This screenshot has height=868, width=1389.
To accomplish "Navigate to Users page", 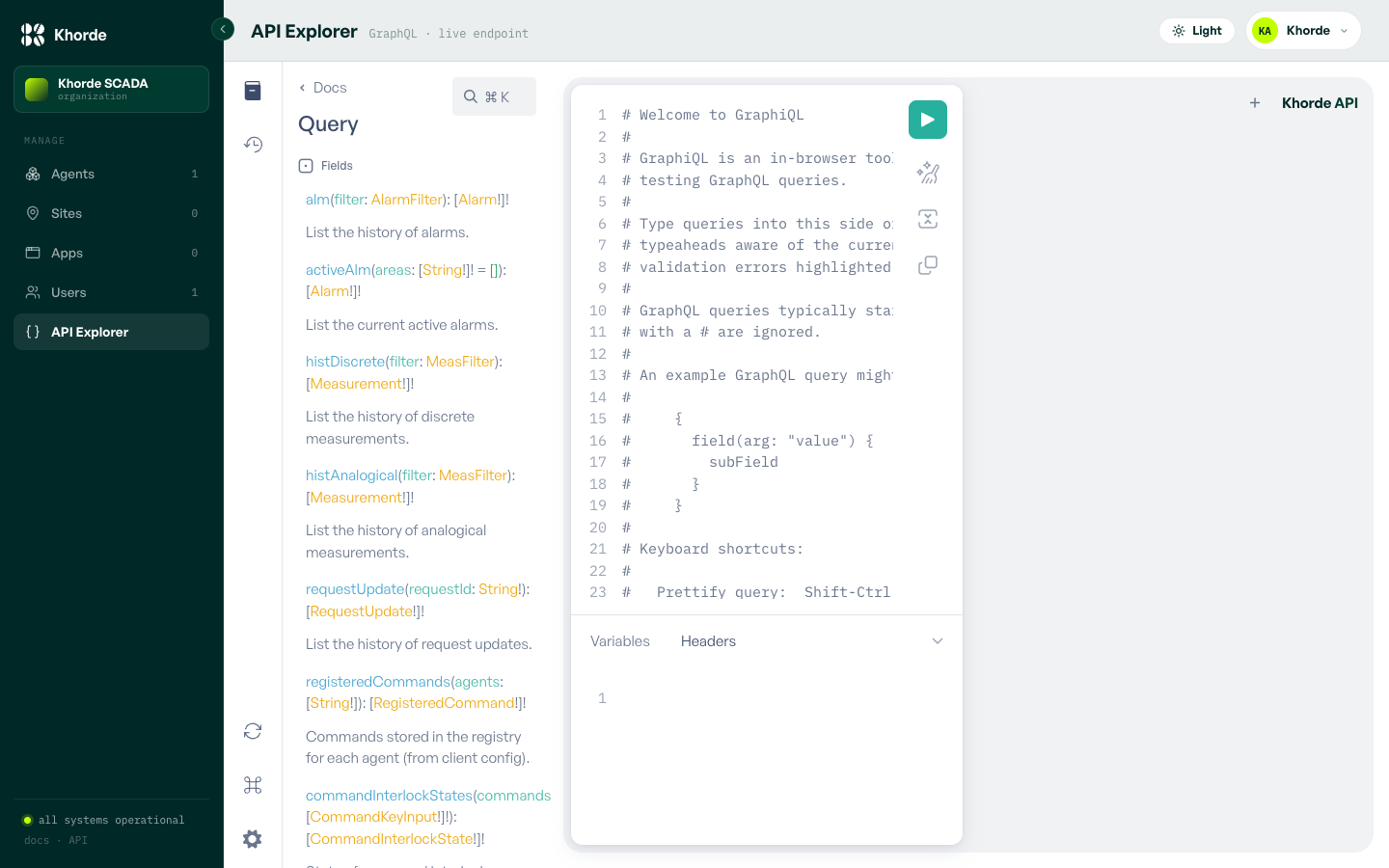I will 111,292.
